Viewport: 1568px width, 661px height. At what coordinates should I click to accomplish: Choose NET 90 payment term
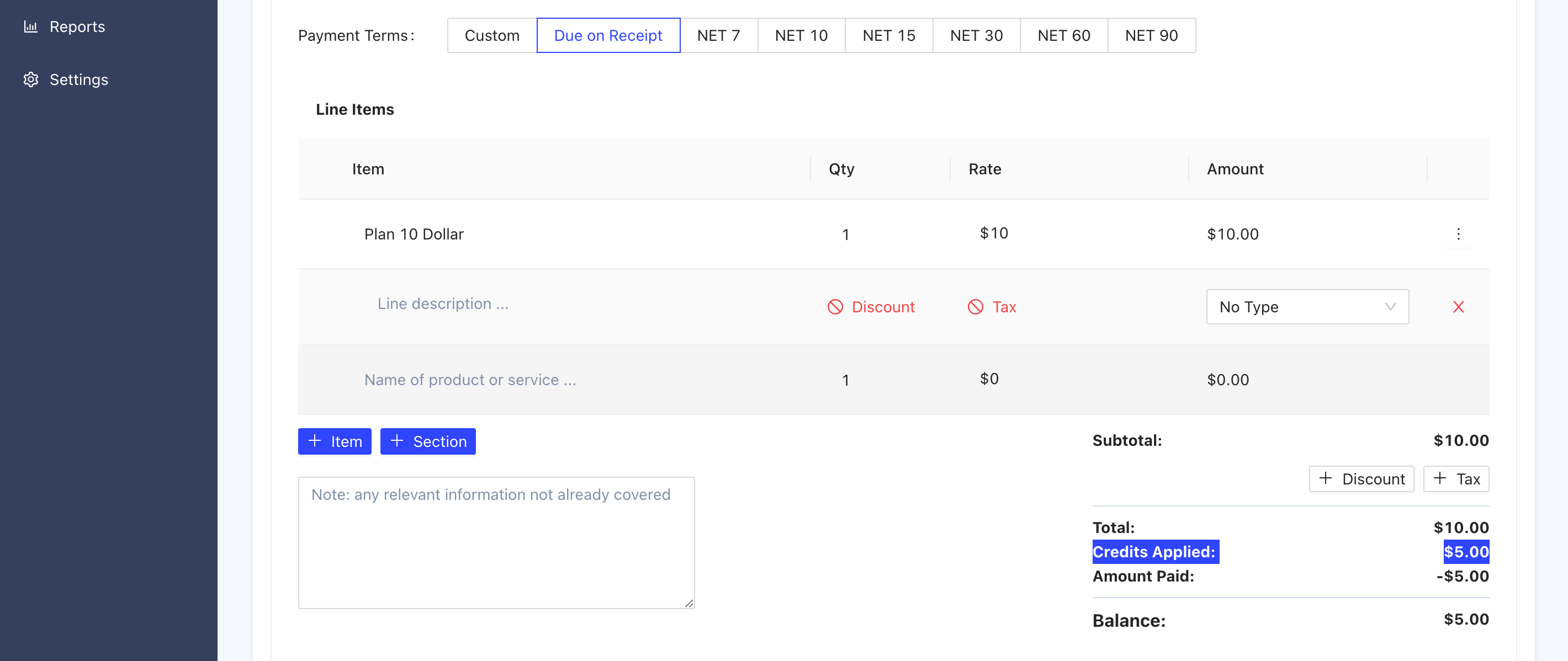click(x=1151, y=35)
